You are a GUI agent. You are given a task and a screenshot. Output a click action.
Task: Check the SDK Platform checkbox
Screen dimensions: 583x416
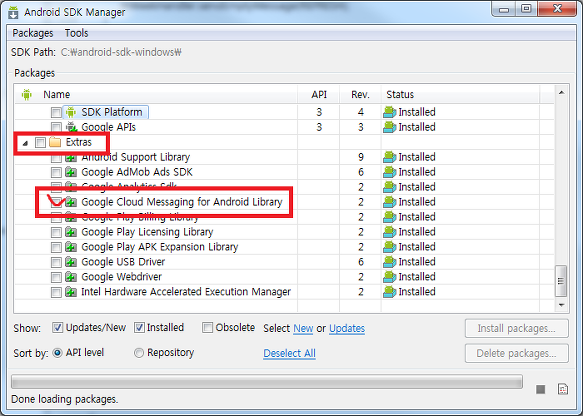tap(56, 112)
